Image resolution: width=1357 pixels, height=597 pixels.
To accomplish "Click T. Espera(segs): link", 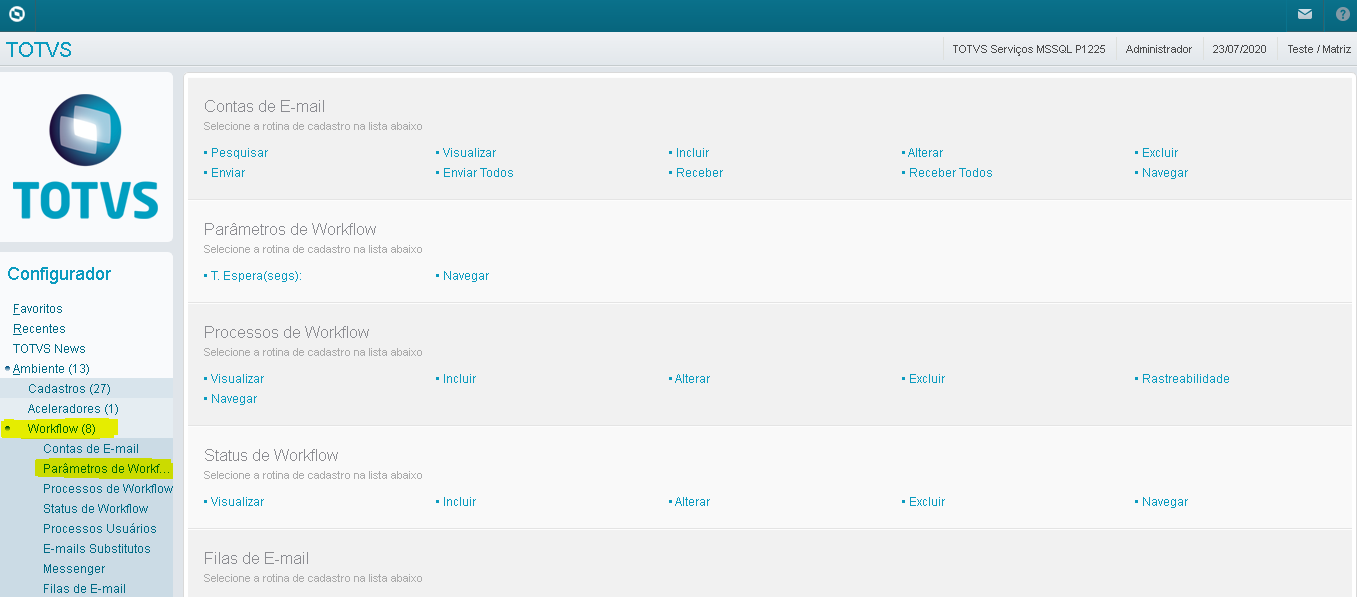I will click(x=256, y=276).
